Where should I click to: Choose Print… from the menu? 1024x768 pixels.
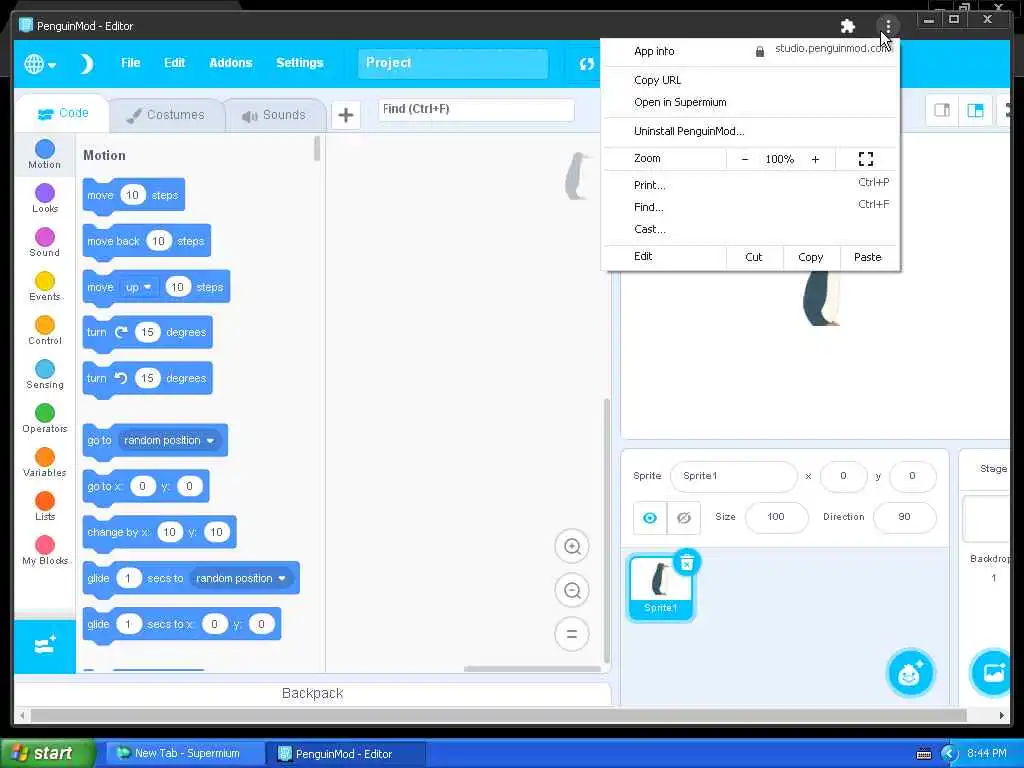point(750,185)
